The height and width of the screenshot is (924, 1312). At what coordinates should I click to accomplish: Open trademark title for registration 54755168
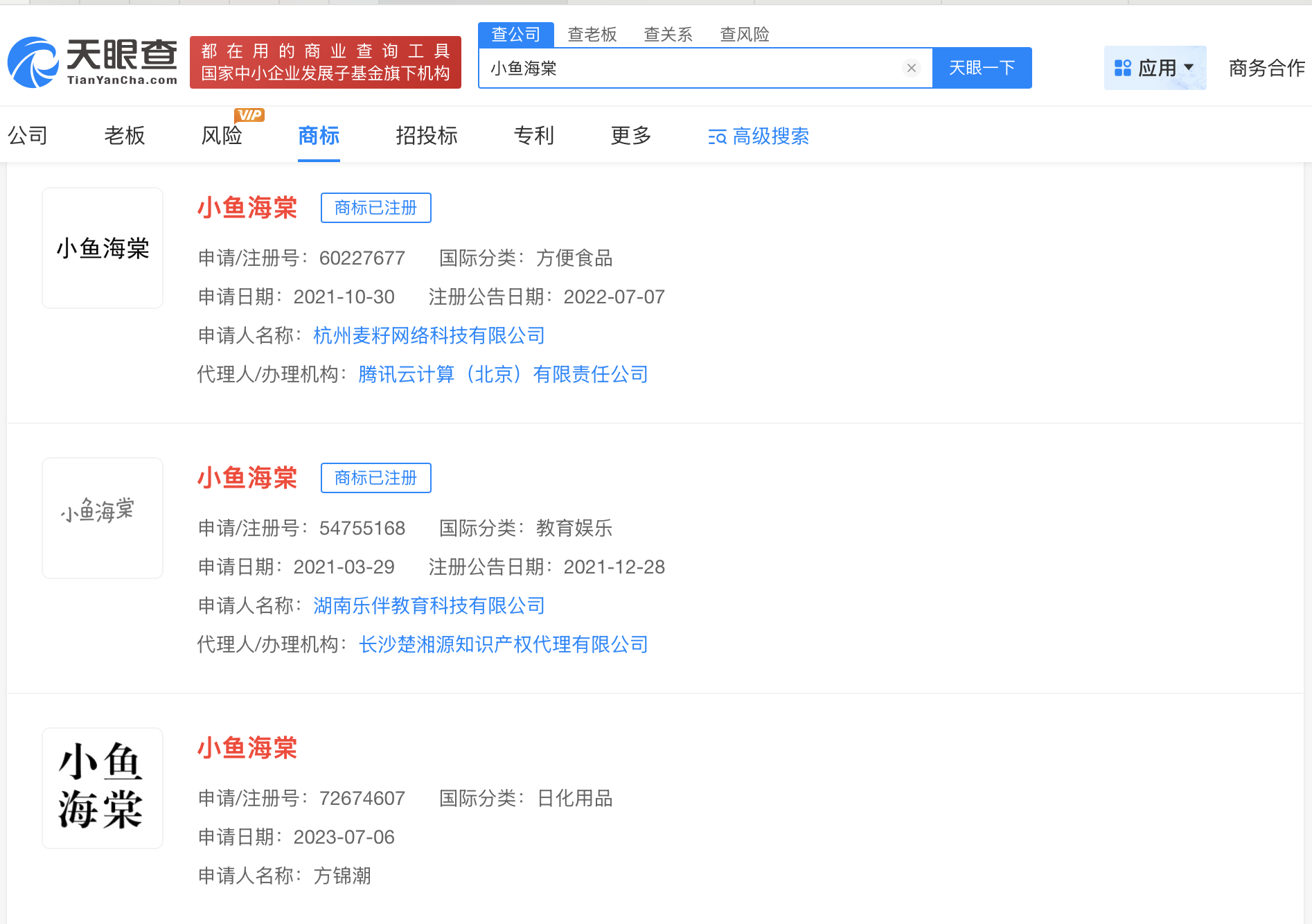[x=247, y=478]
